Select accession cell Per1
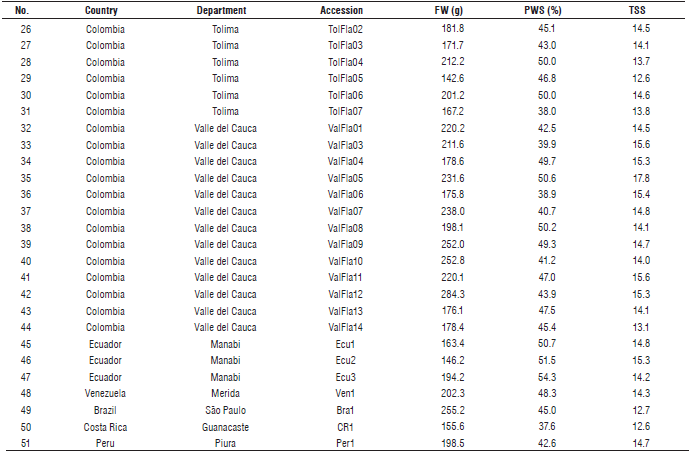691x453 pixels. [345, 442]
